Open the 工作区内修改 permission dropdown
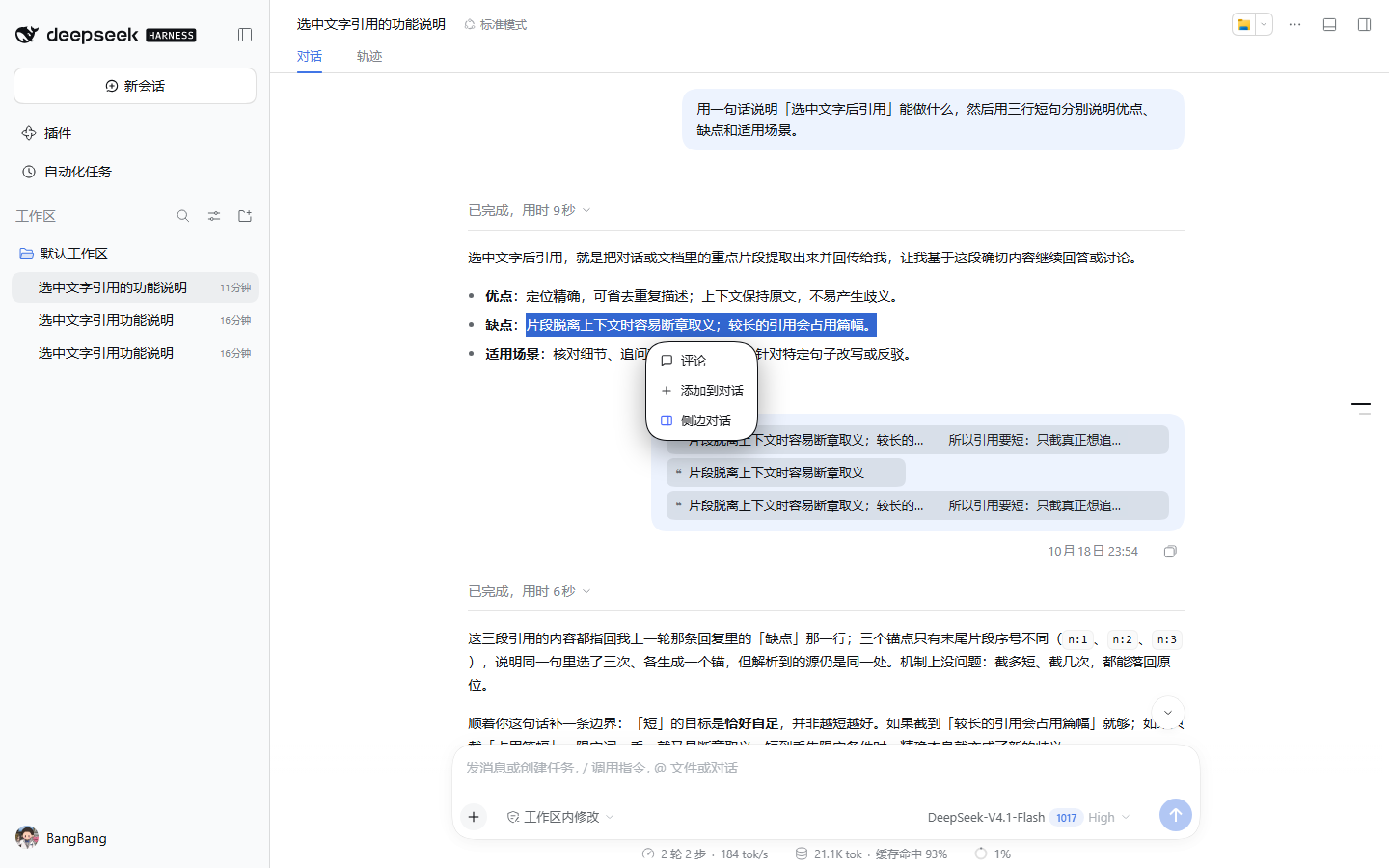The width and height of the screenshot is (1389, 868). coord(560,817)
